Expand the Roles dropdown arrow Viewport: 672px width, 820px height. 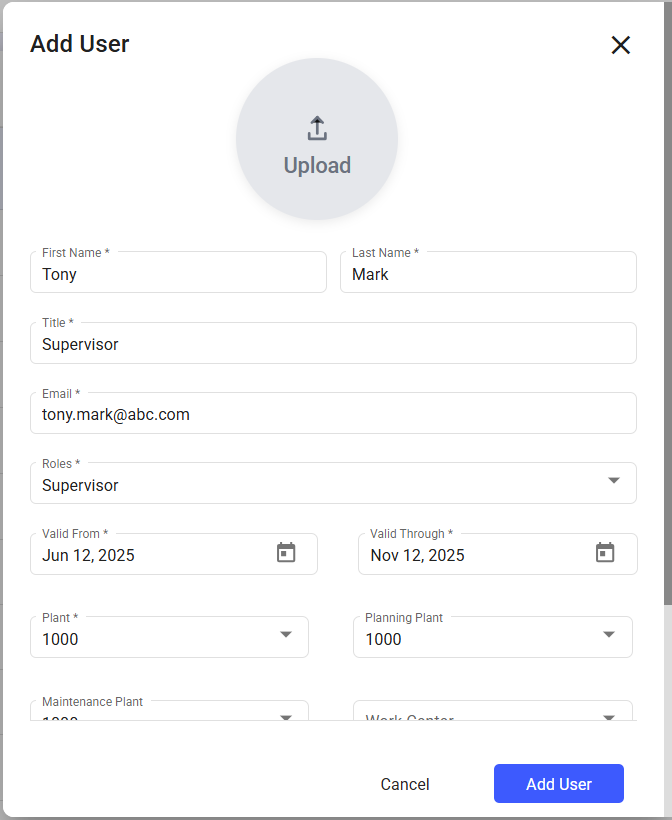[614, 481]
